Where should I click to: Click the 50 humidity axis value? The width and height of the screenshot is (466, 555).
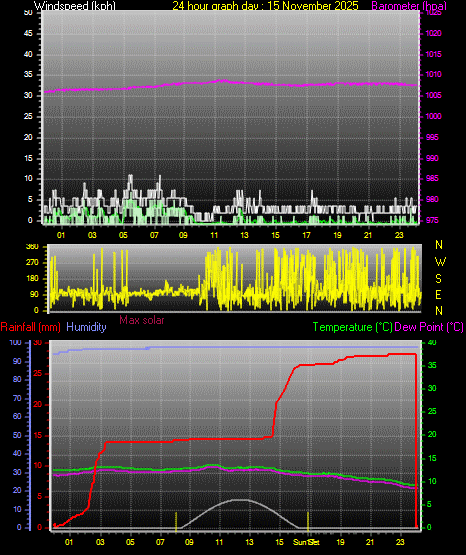[17, 435]
